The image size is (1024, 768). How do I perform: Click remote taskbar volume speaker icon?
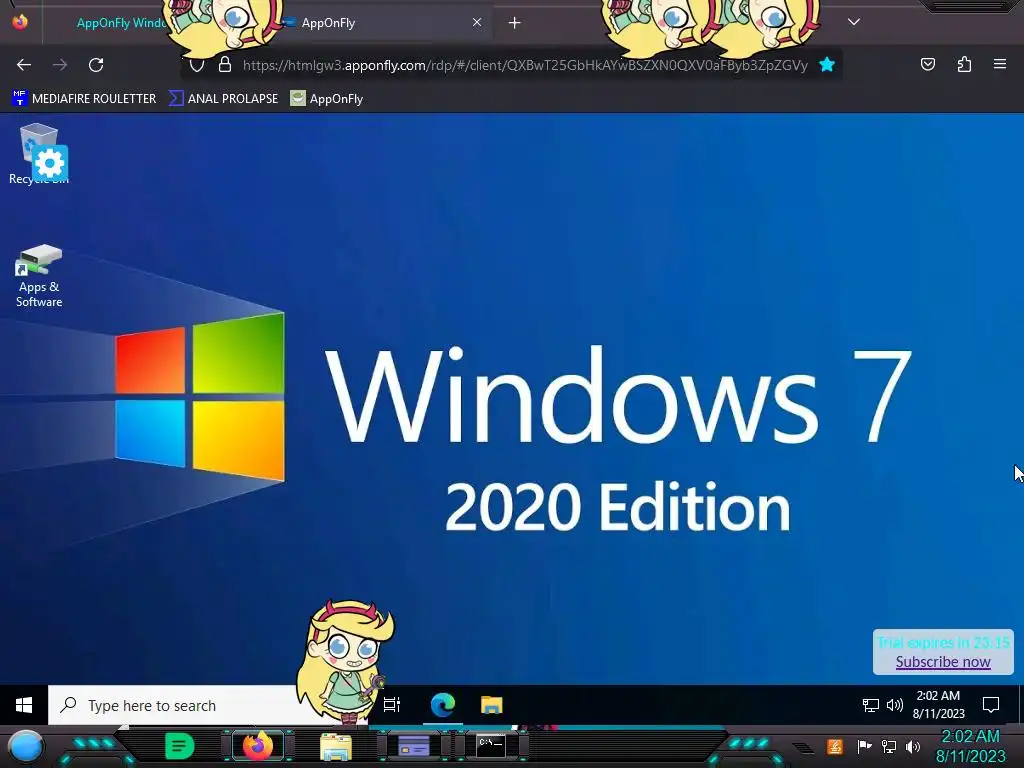point(895,705)
